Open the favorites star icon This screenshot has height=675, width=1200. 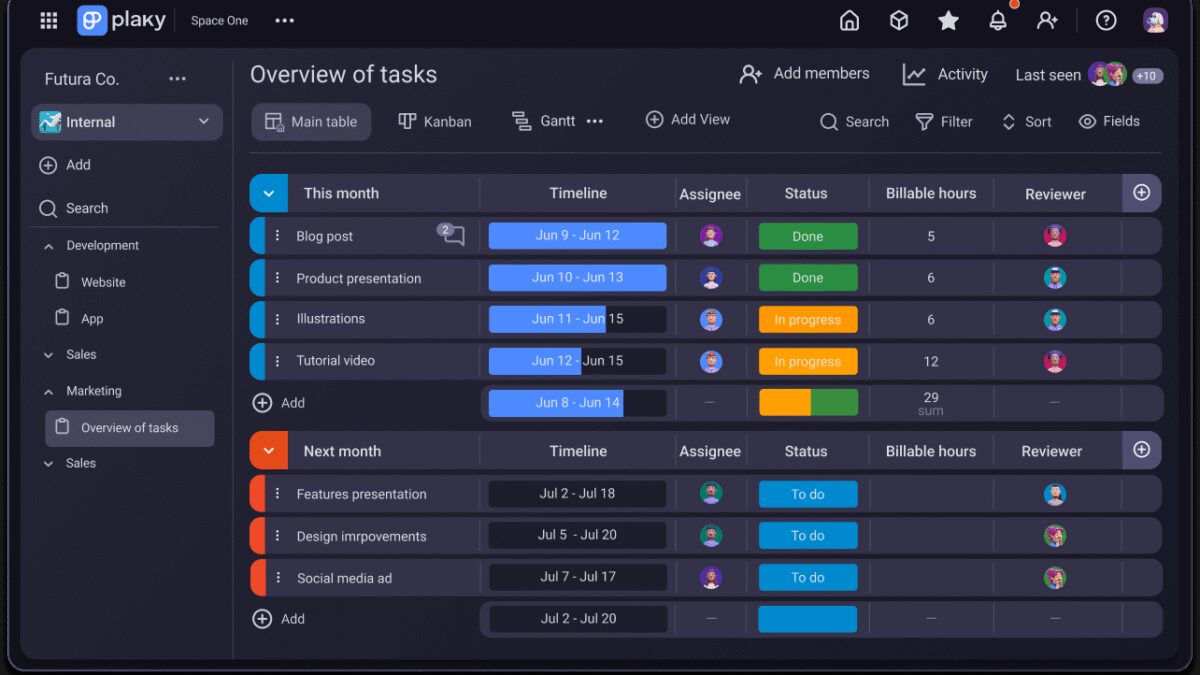coord(948,21)
